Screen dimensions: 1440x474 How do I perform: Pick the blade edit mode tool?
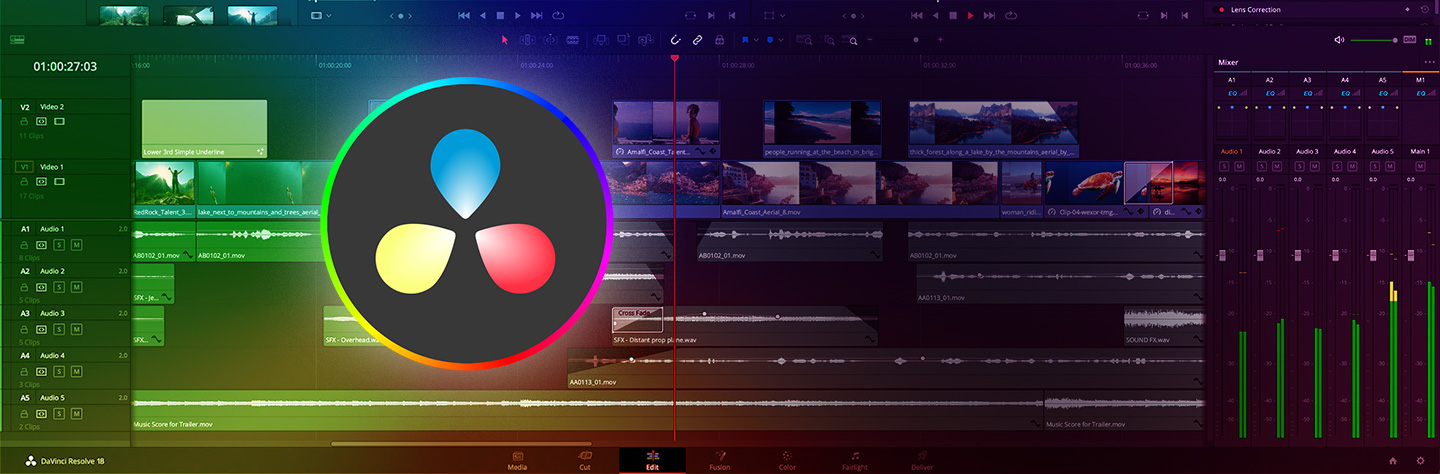(573, 40)
